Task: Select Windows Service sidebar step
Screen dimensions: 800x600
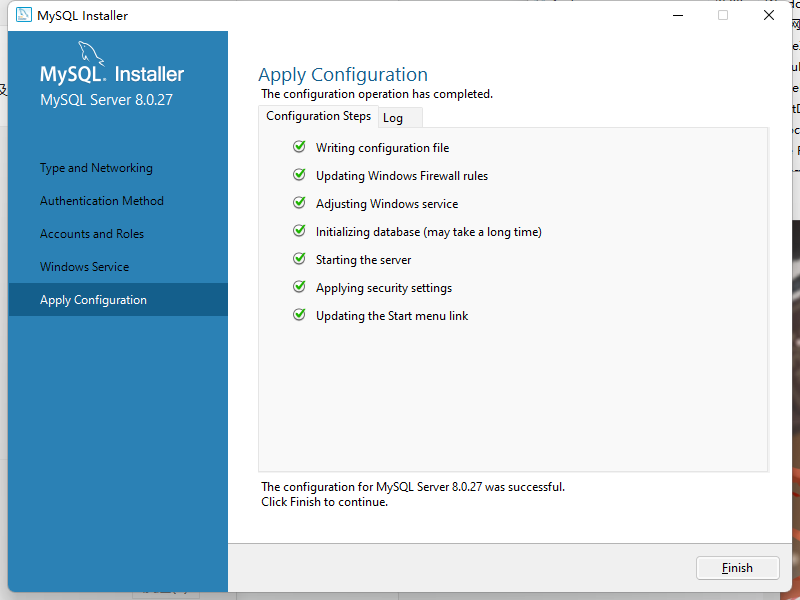Action: (84, 267)
